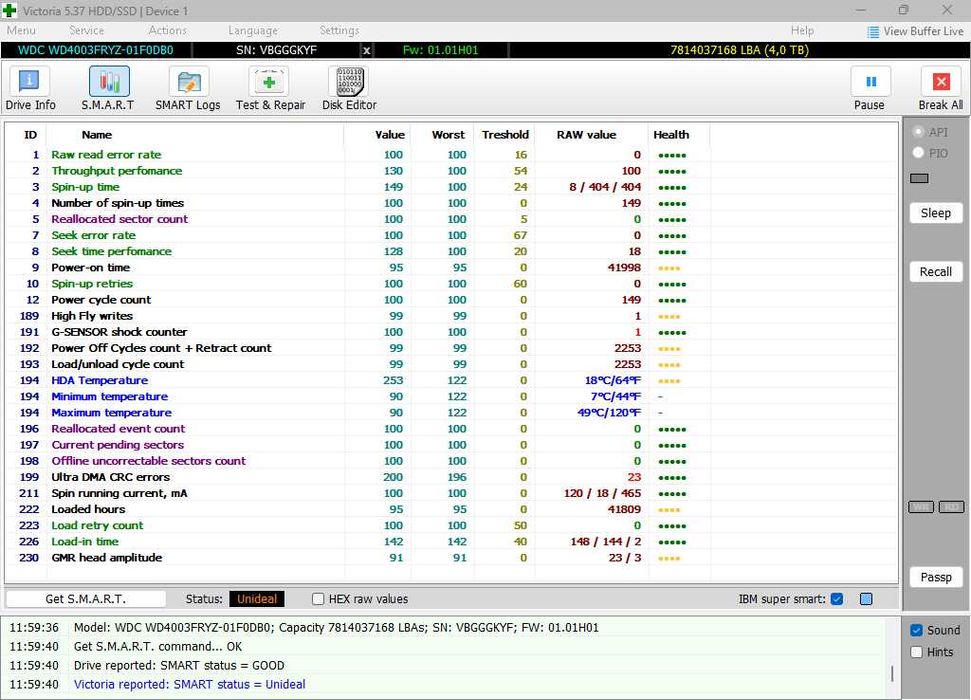This screenshot has height=700, width=971.
Task: Click the WDC WD4003FRYZ-01F0DB0 model label
Action: (x=95, y=50)
